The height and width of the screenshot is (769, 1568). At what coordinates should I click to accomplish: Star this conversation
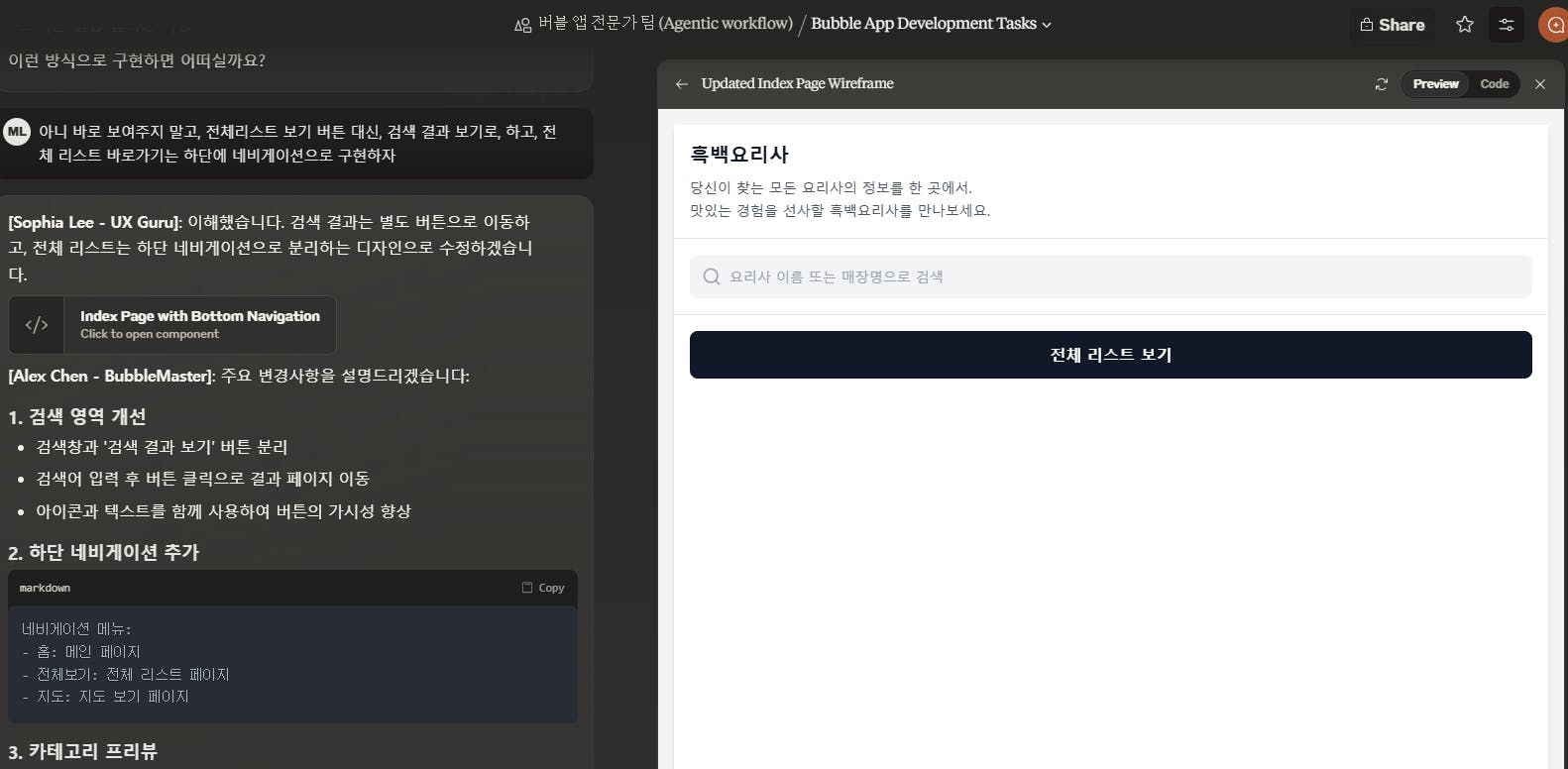(x=1465, y=25)
